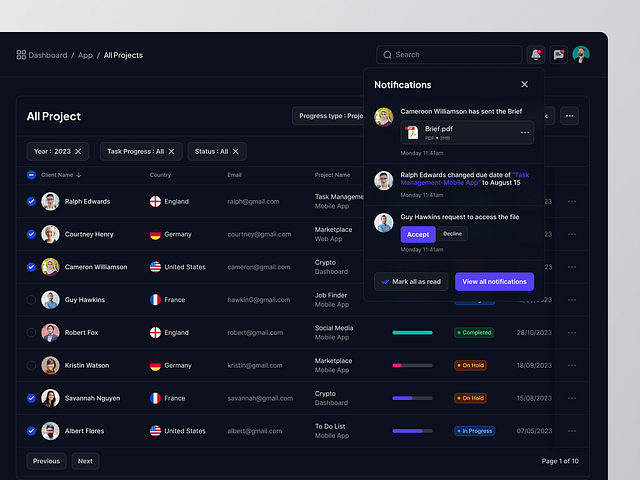Remove the Year: 2023 filter chip
Image resolution: width=640 pixels, height=480 pixels.
click(79, 151)
